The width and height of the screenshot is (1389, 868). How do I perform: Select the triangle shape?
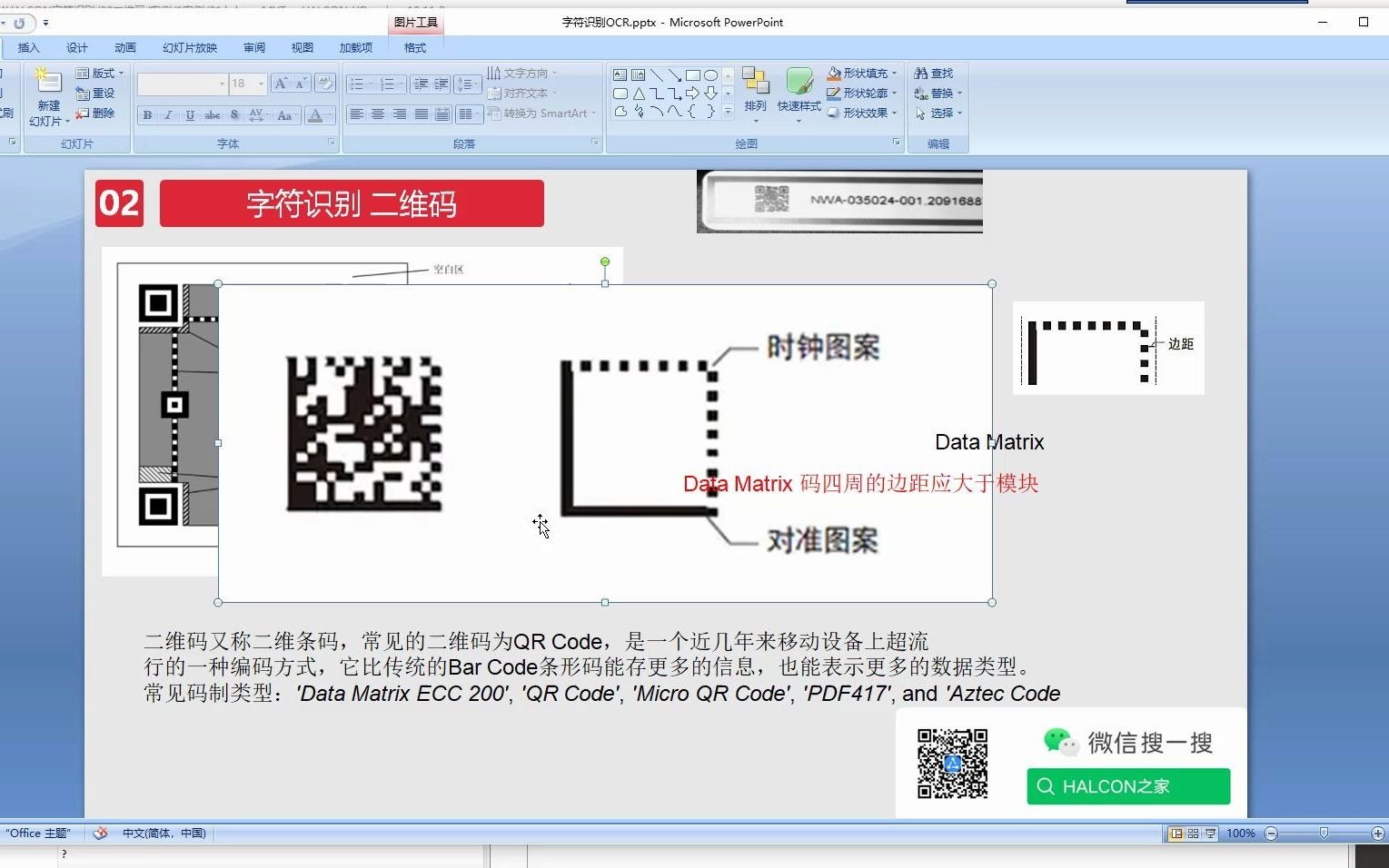pyautogui.click(x=639, y=94)
